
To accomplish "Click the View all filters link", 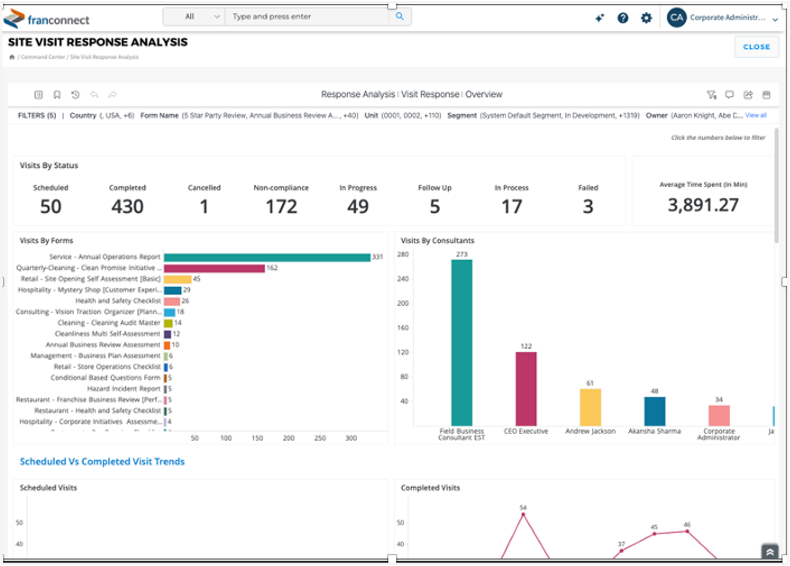I will pos(756,115).
